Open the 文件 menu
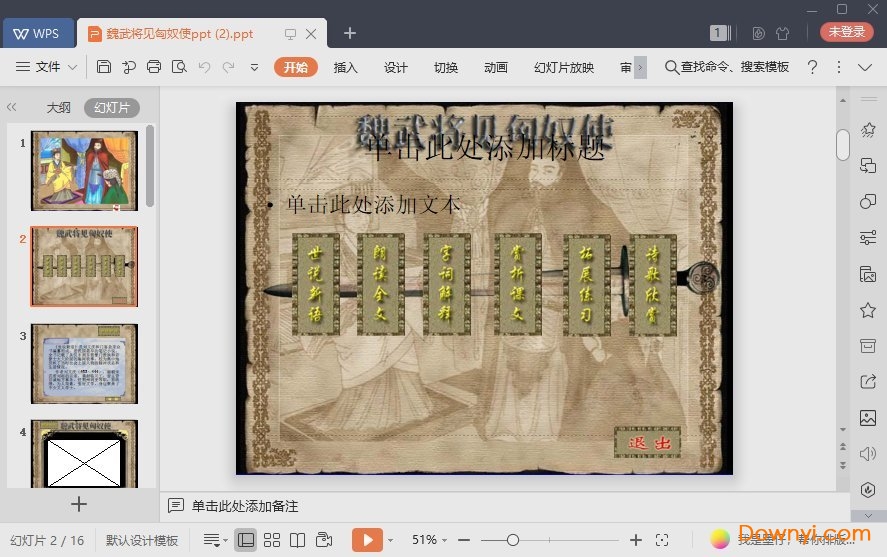Screen dimensions: 887x557 [x=48, y=67]
